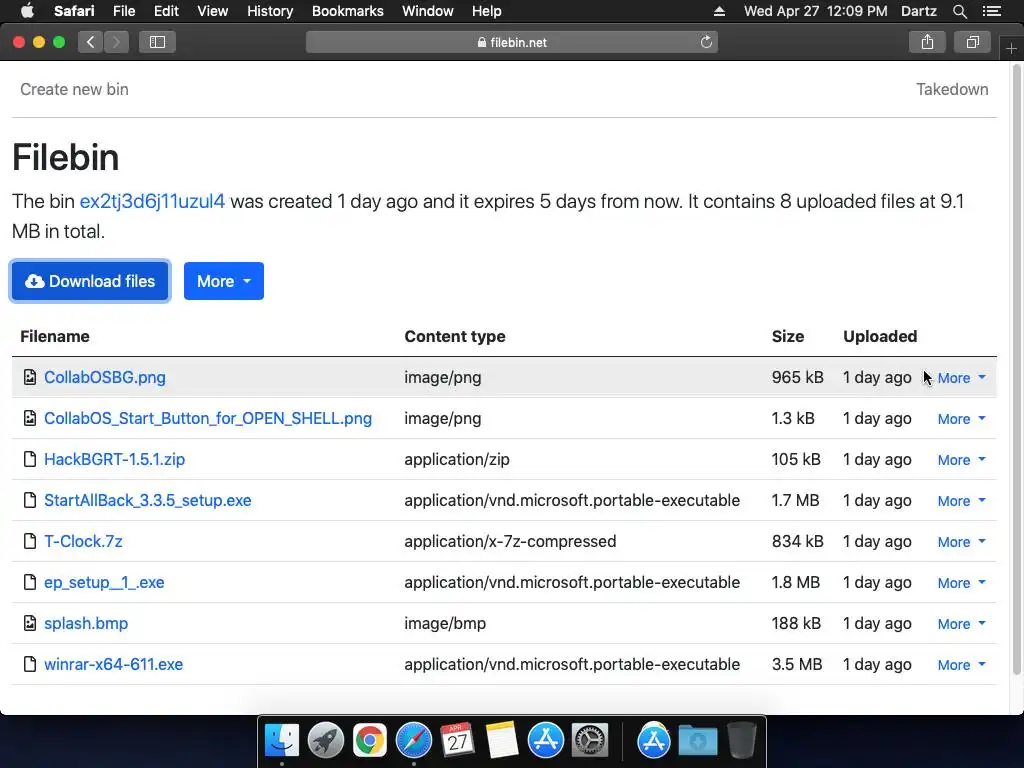Open the Spotlight search magnifier icon
The width and height of the screenshot is (1024, 768).
(x=960, y=11)
